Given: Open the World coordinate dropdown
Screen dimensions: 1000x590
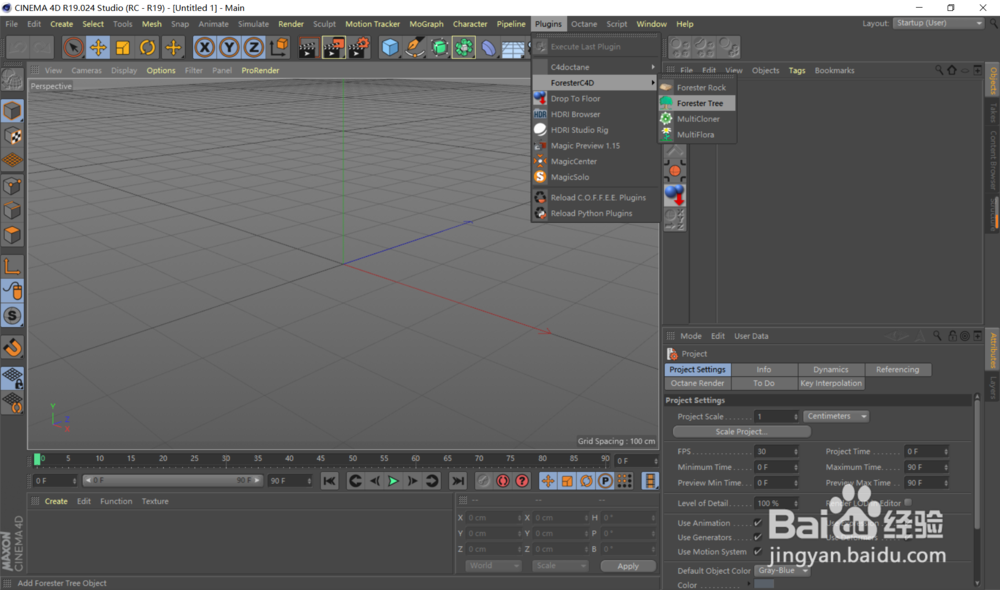Looking at the screenshot, I should pos(493,566).
